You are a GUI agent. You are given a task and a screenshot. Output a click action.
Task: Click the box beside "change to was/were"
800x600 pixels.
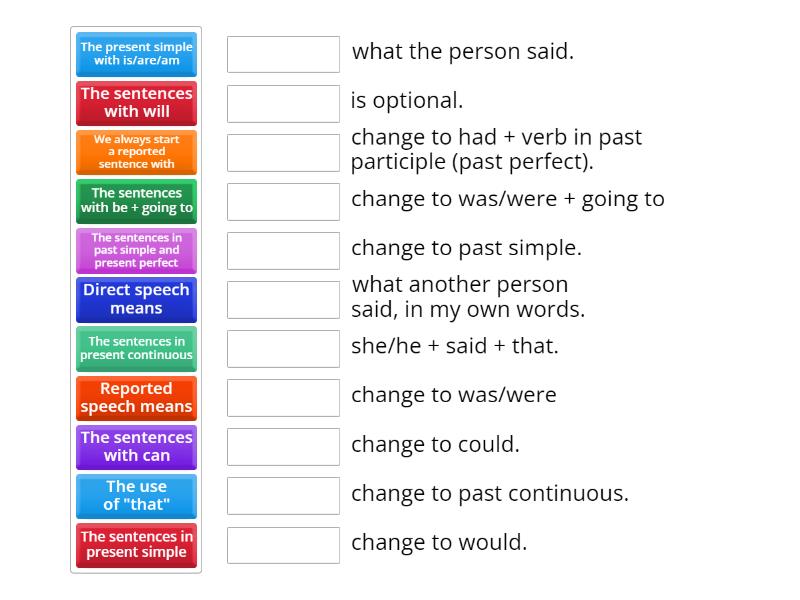tap(283, 397)
